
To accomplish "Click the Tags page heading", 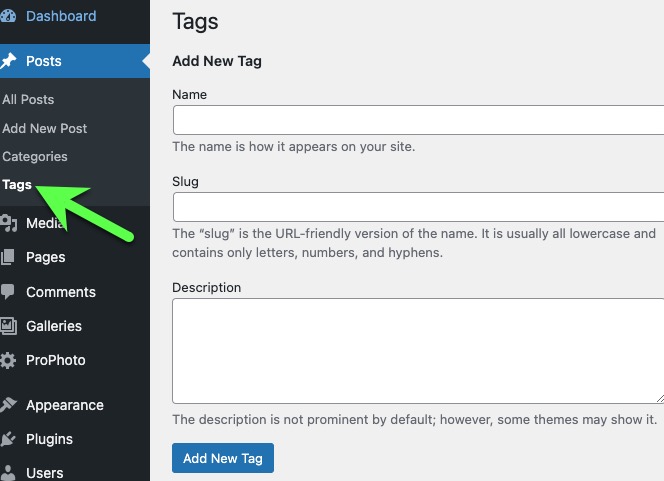I will pos(195,22).
